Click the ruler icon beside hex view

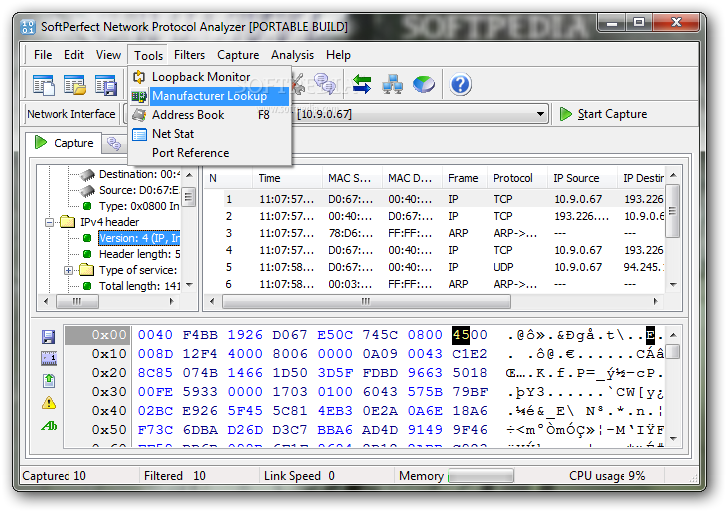click(49, 358)
